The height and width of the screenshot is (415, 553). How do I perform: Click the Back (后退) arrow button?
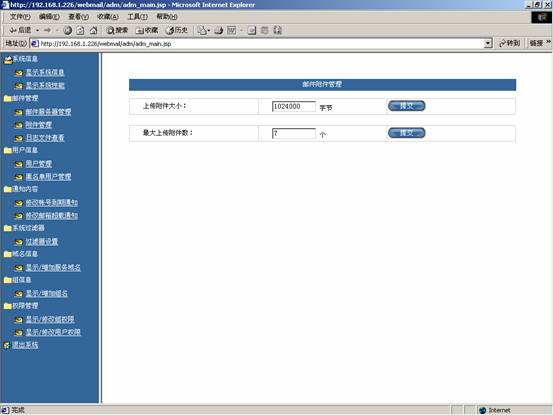[20, 31]
